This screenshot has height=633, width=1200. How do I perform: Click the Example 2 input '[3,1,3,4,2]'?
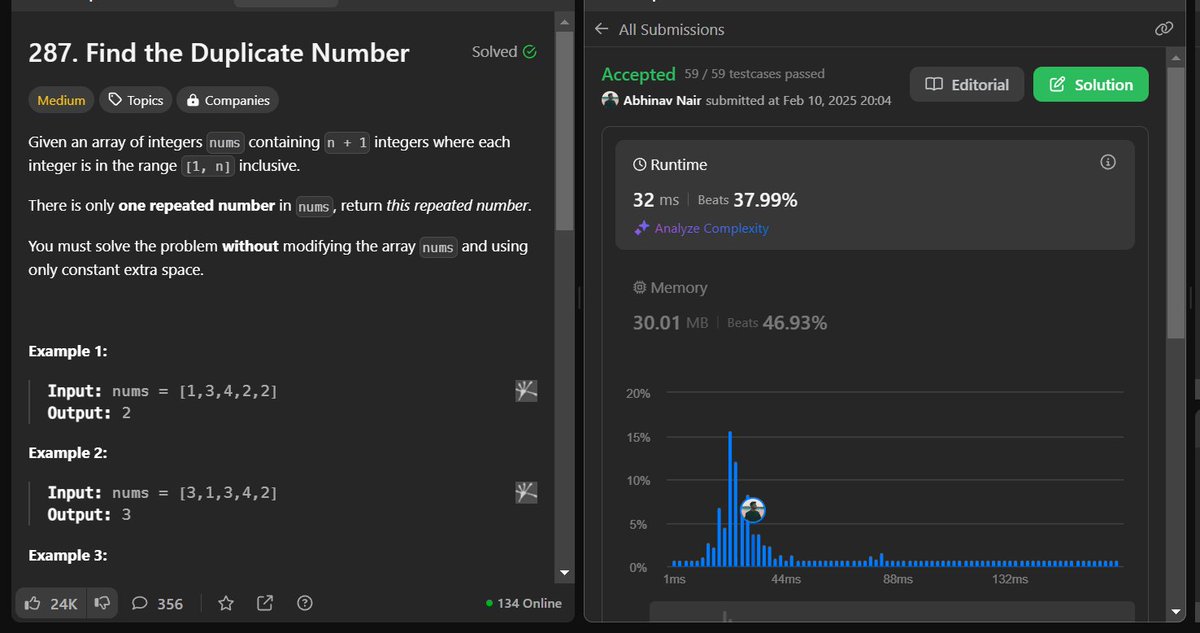[x=228, y=492]
